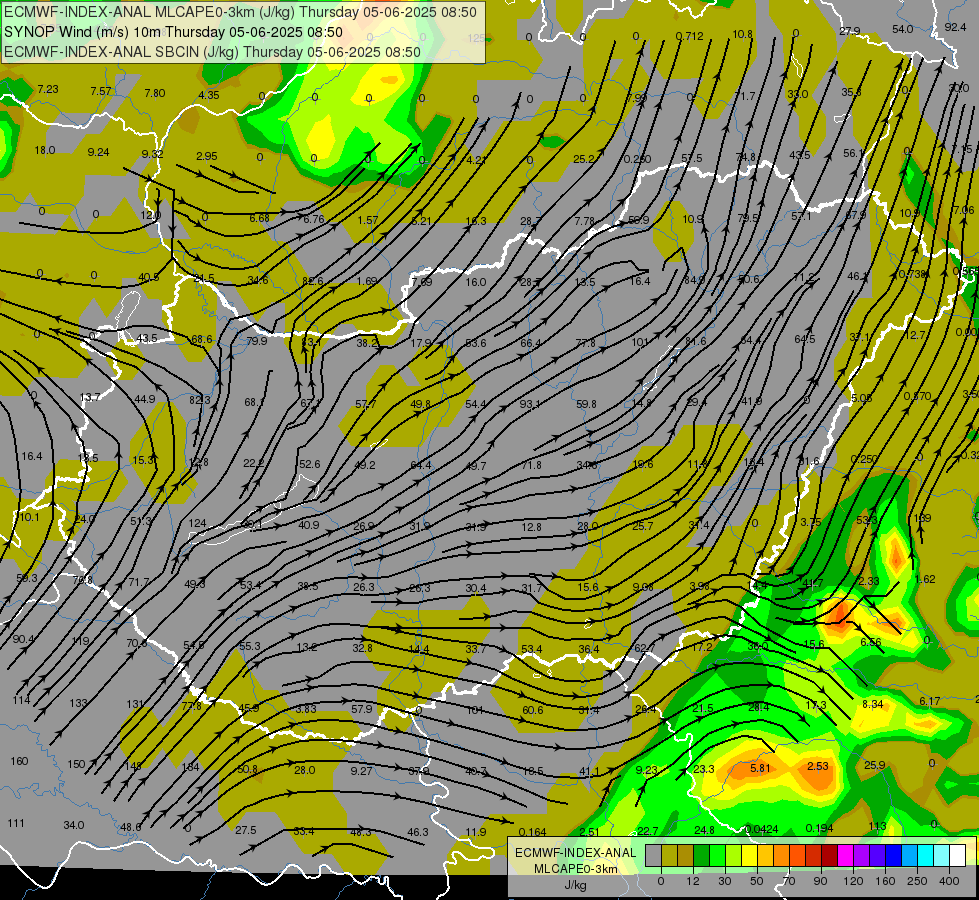Click the white swatch ending the legend bar
The width and height of the screenshot is (979, 900).
957,855
